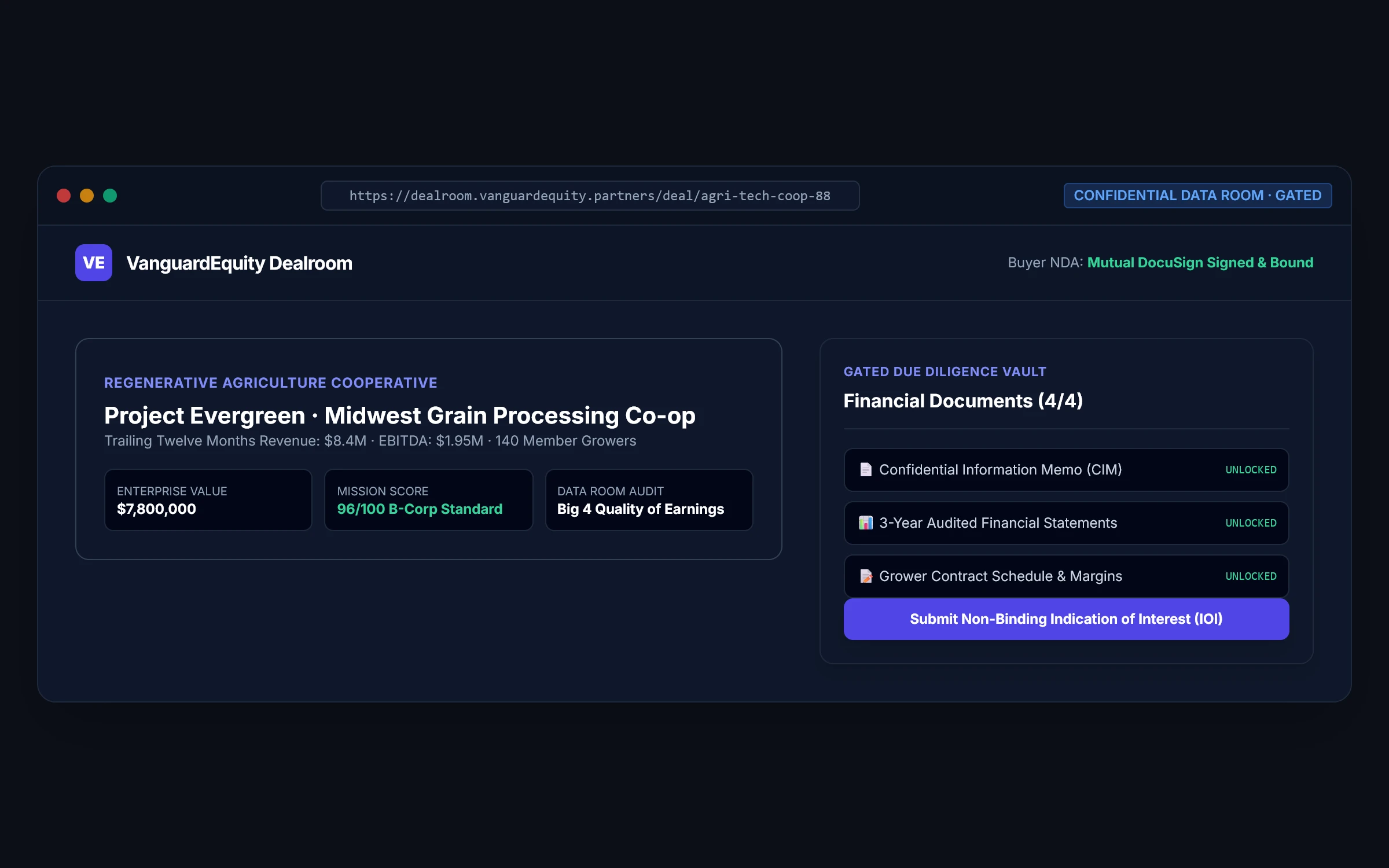Click Project Evergreen deal heading
Viewport: 1389px width, 868px height.
(x=399, y=415)
